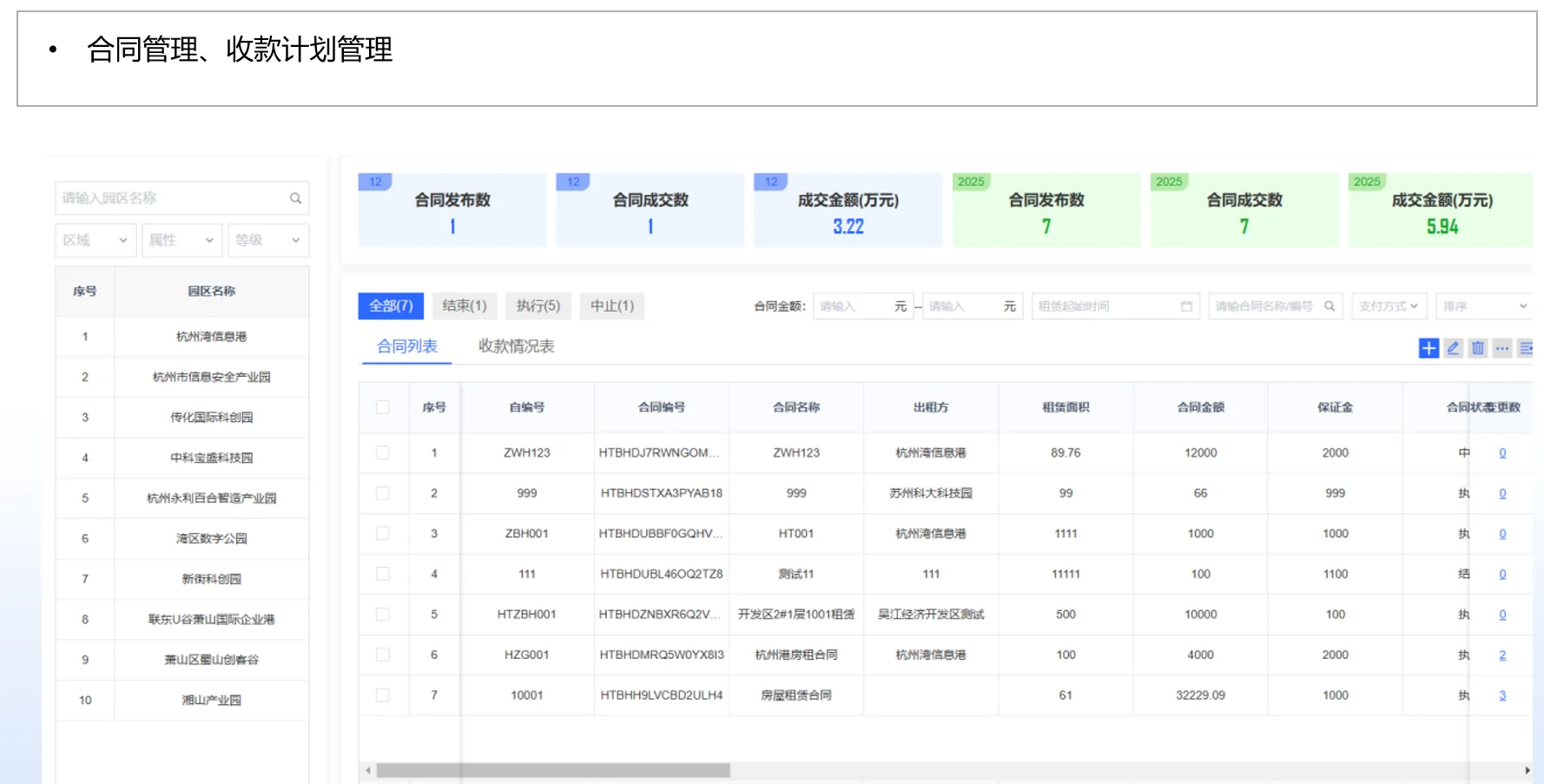1544x784 pixels.
Task: Click the search icon in contract name field
Action: click(x=1329, y=306)
